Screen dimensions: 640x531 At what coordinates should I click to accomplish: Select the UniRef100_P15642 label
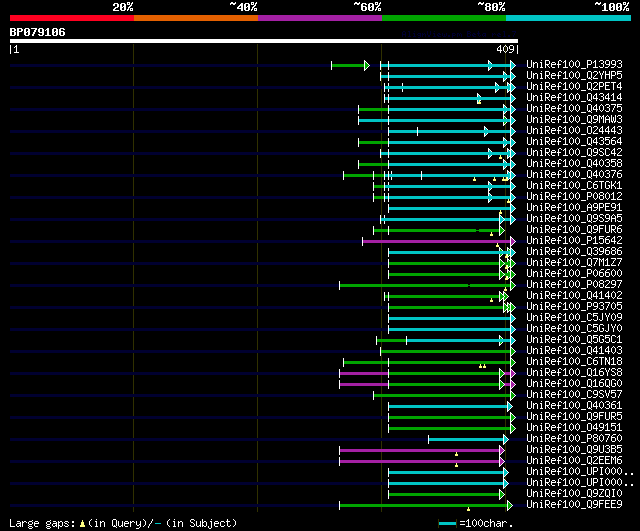(574, 241)
